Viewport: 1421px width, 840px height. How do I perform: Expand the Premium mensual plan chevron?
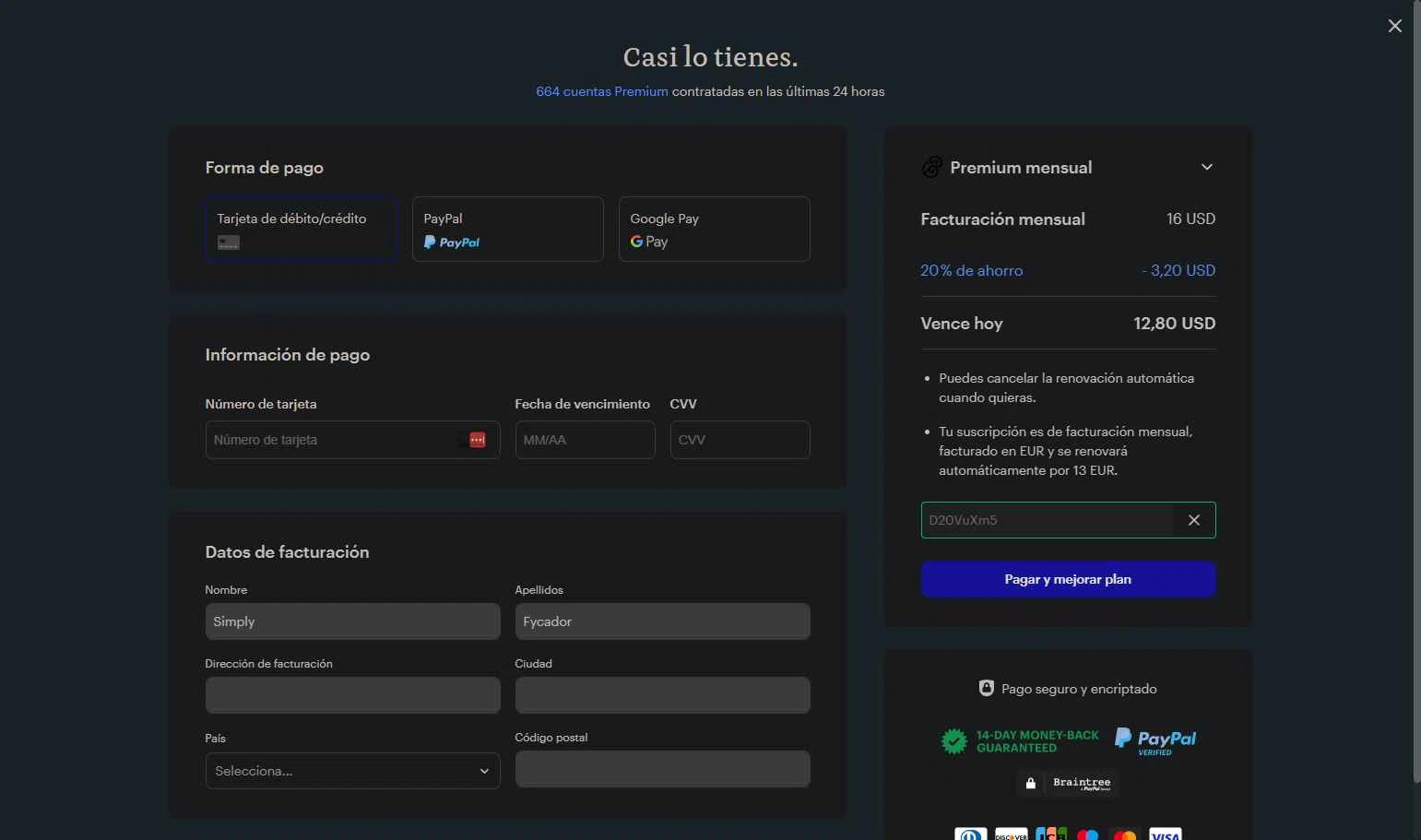point(1207,167)
